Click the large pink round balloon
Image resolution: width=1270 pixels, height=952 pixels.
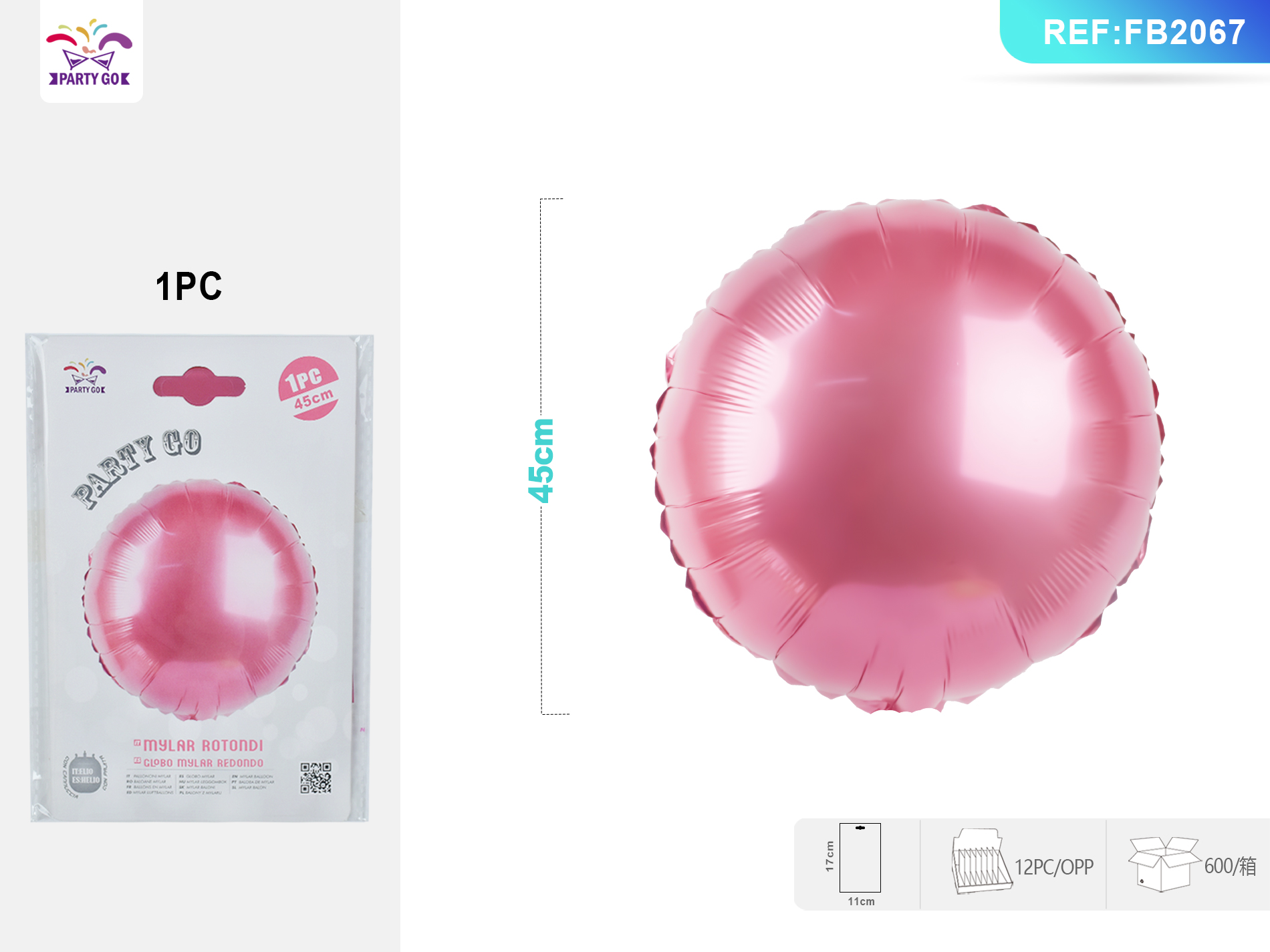[907, 456]
